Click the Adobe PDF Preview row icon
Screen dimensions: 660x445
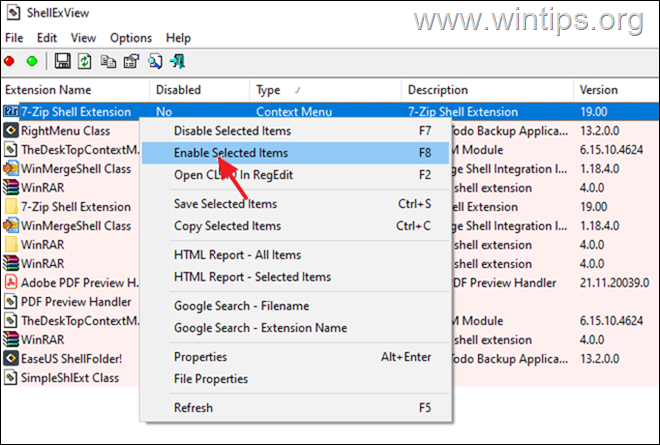pyautogui.click(x=11, y=282)
